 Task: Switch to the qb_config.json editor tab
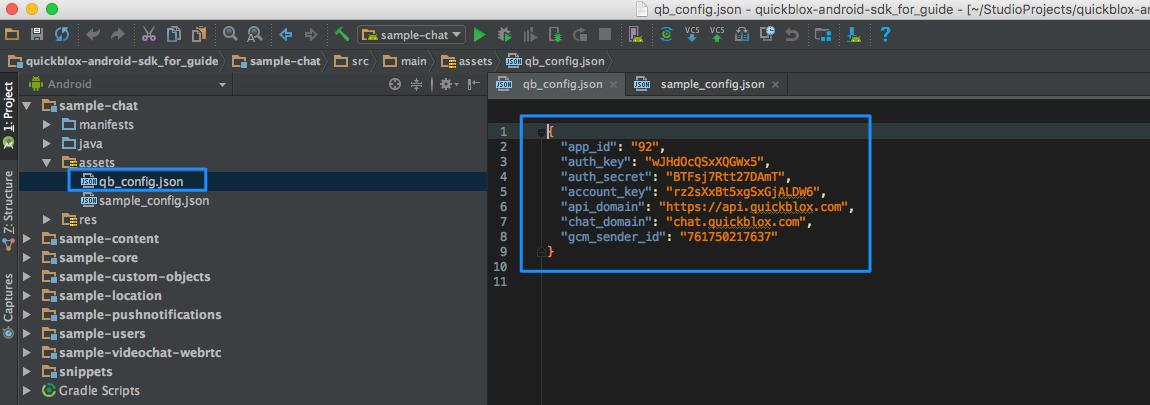pyautogui.click(x=557, y=84)
